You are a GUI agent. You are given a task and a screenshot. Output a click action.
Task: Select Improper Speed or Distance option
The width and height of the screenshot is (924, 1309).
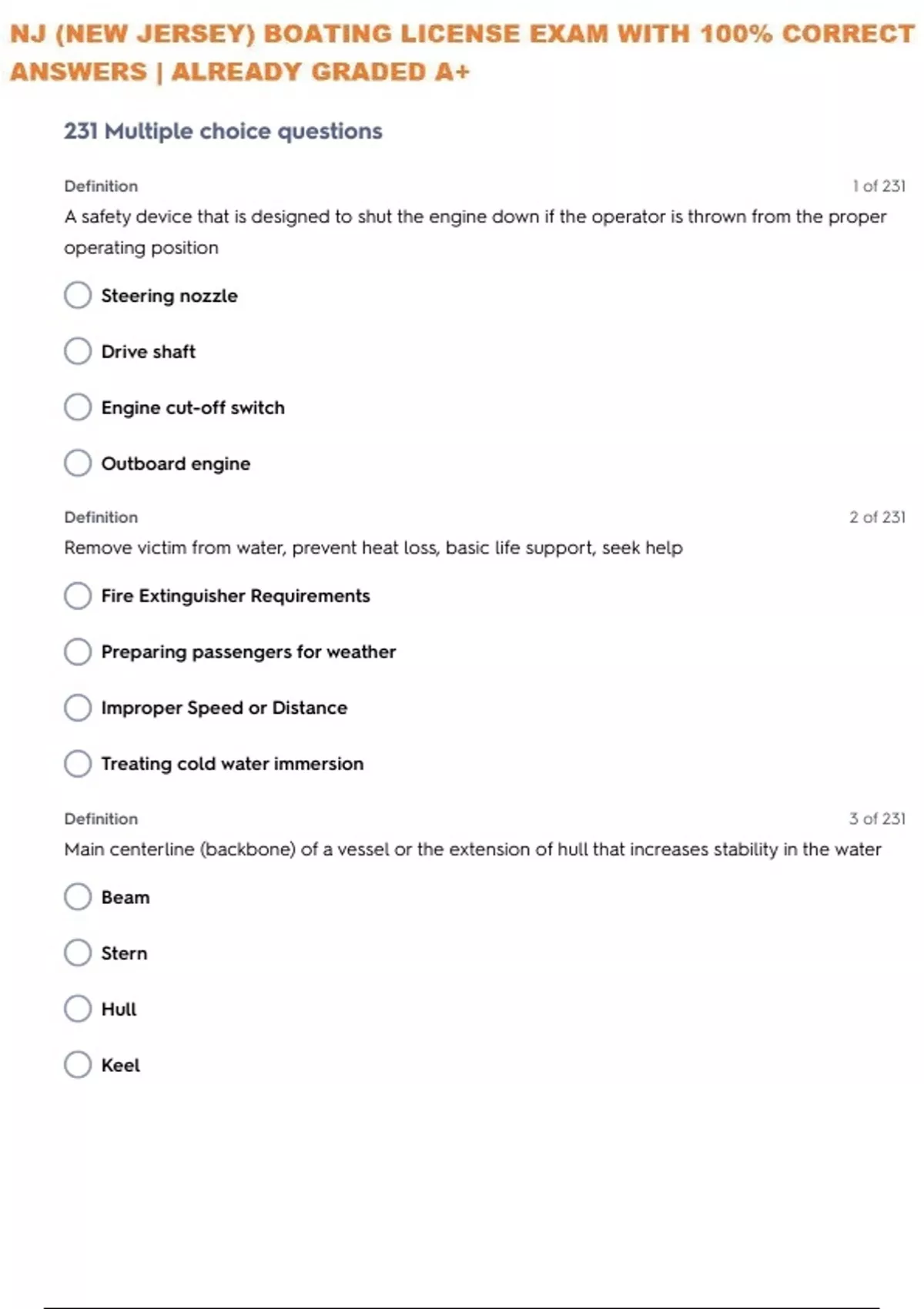78,708
